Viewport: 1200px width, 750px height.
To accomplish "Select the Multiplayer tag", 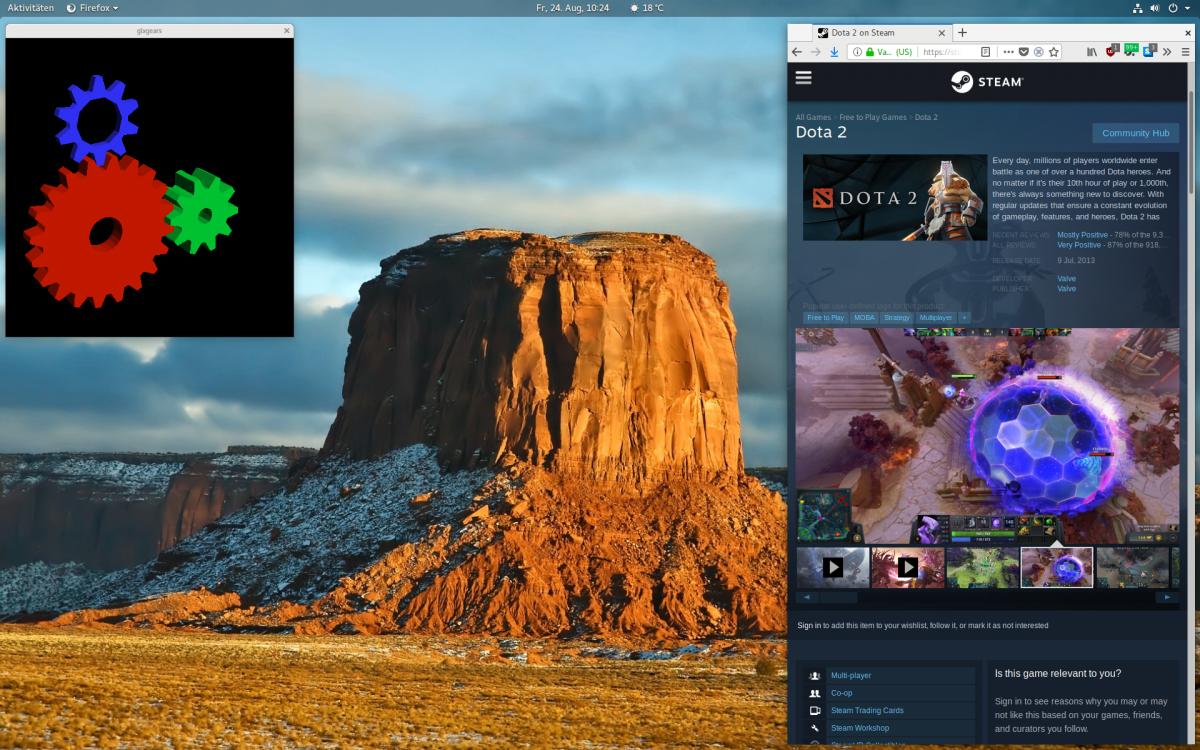I will [x=935, y=318].
